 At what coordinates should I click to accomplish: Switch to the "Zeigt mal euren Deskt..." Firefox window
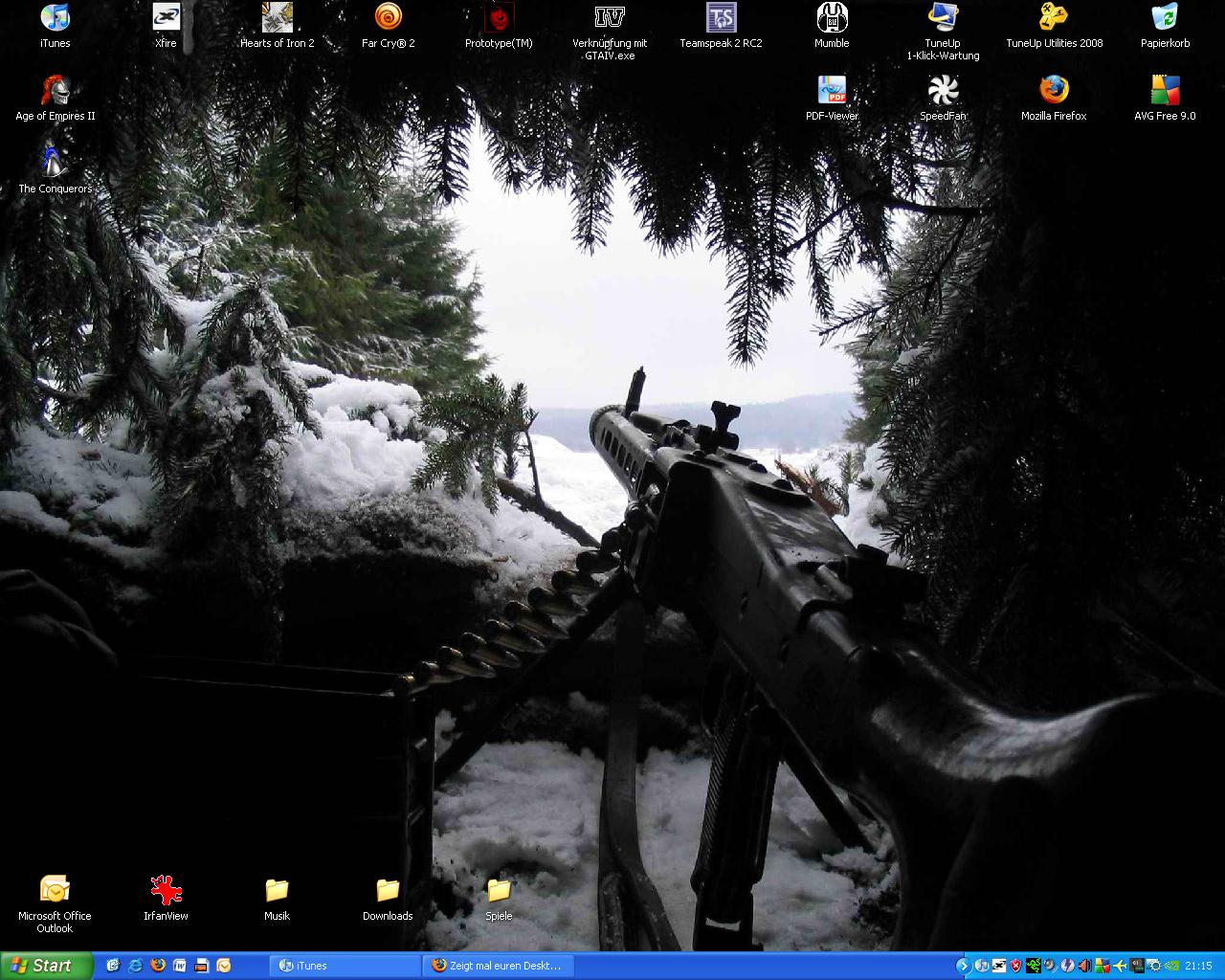[x=498, y=966]
